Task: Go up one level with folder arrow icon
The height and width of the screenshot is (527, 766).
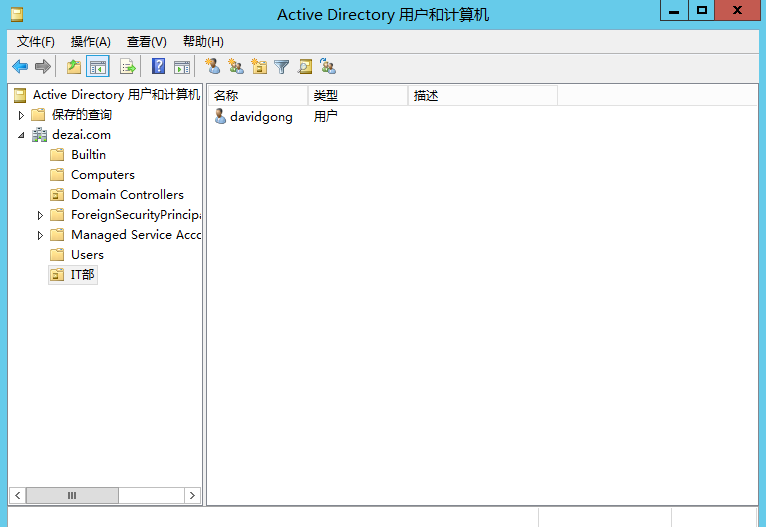Action: coord(74,66)
